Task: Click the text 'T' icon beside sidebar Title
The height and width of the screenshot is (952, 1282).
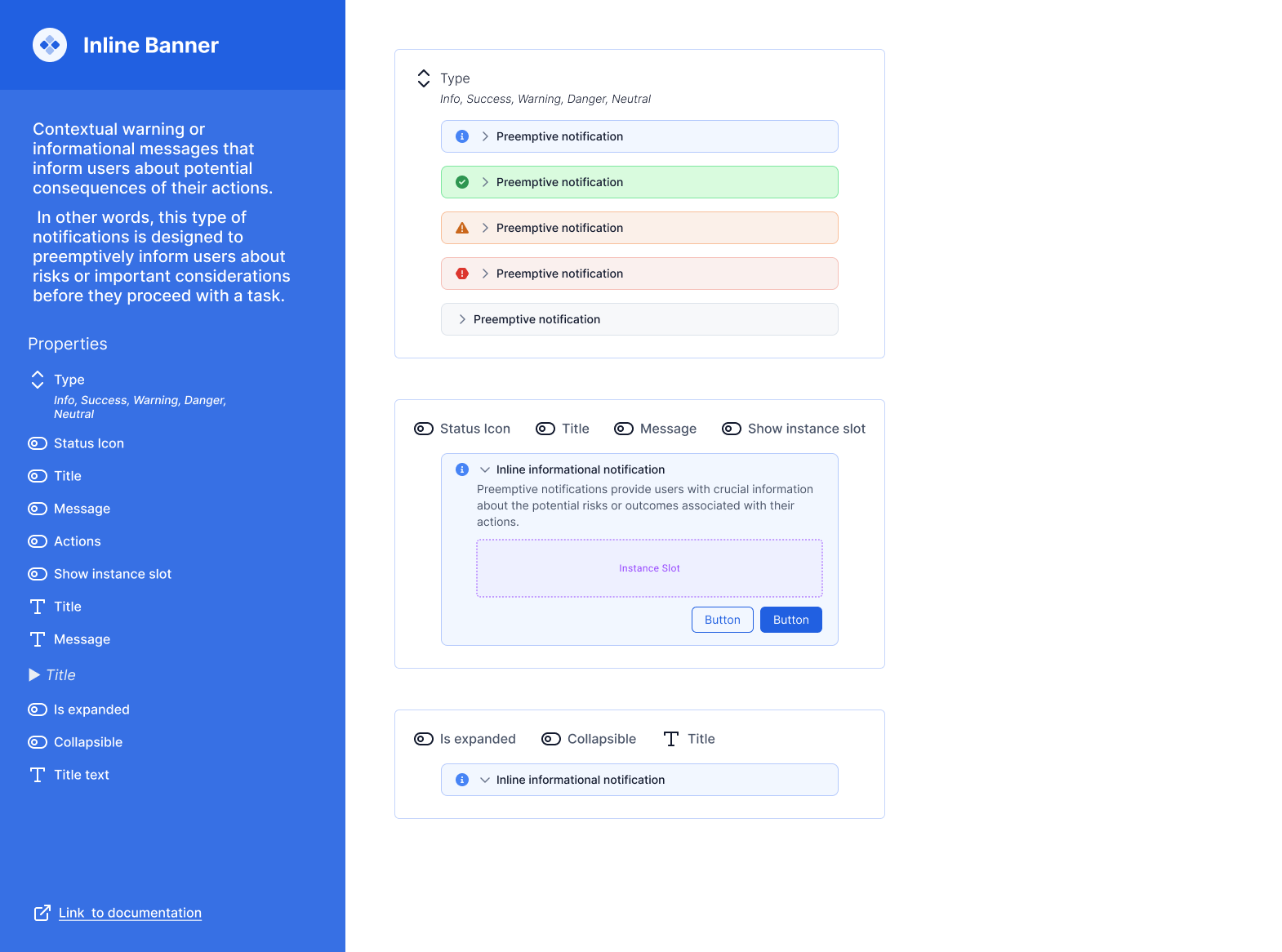Action: click(x=38, y=607)
